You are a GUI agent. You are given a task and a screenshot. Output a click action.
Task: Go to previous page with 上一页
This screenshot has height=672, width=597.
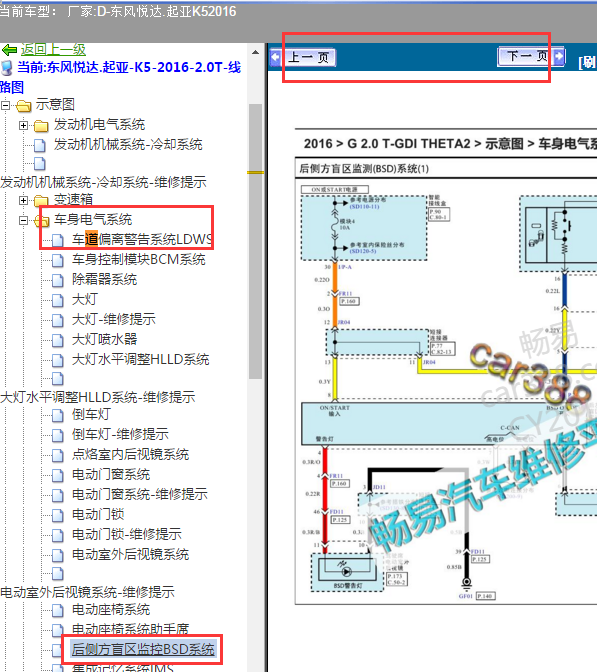click(x=309, y=57)
